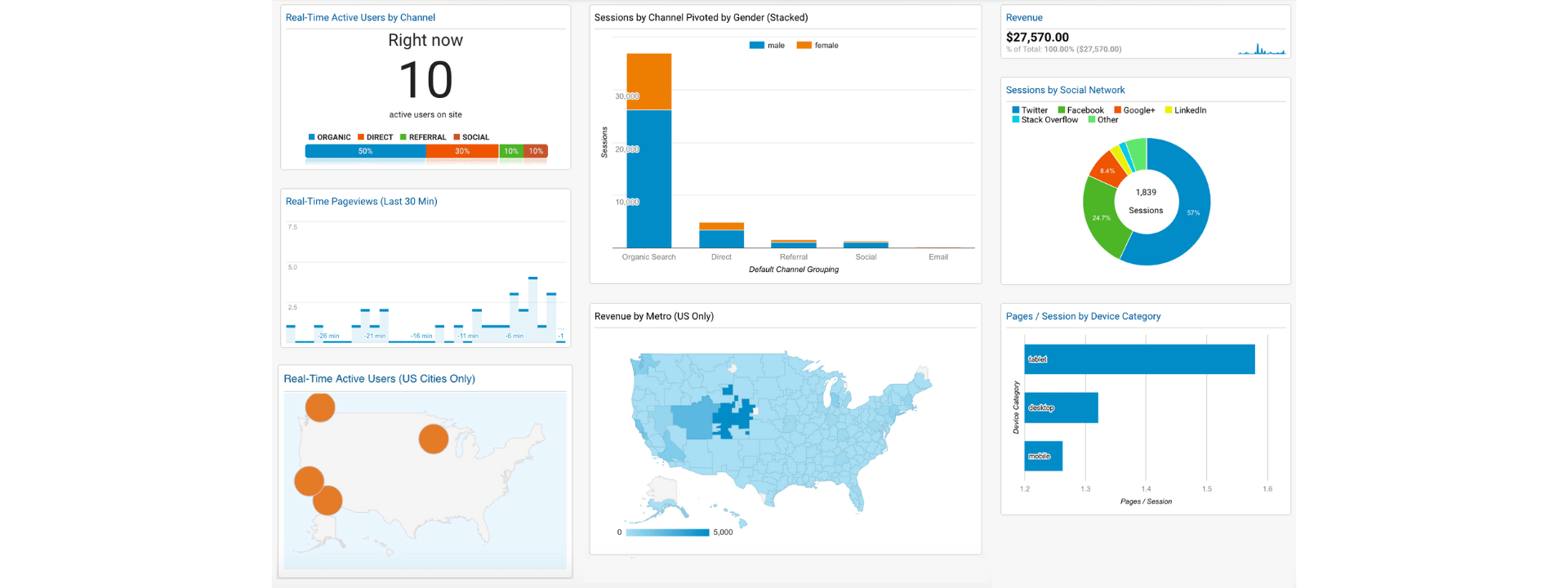Click the orange city bubble near the Great Lakes
The height and width of the screenshot is (588, 1568).
tap(434, 439)
